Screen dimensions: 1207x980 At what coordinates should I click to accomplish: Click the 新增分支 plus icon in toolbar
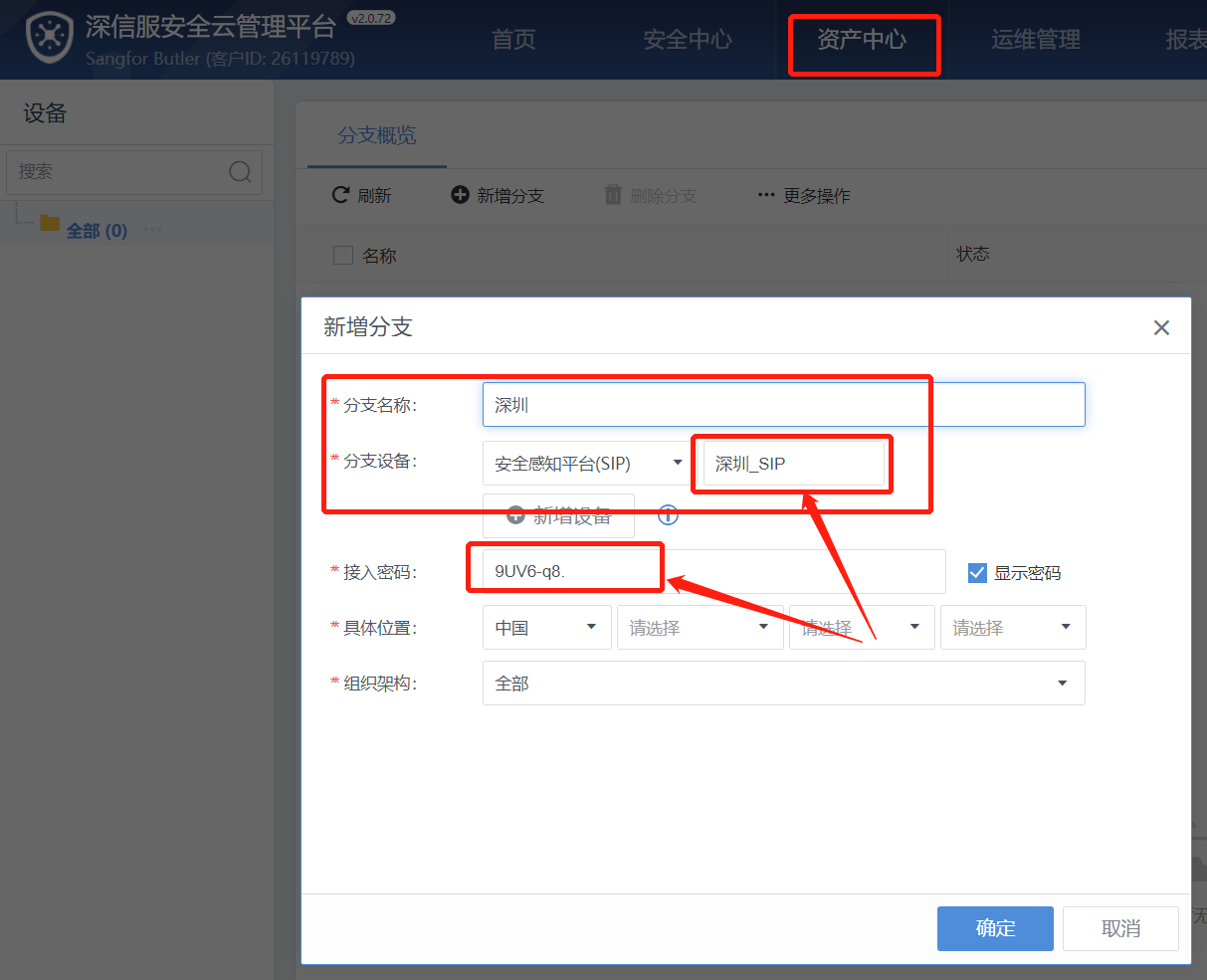pyautogui.click(x=460, y=195)
